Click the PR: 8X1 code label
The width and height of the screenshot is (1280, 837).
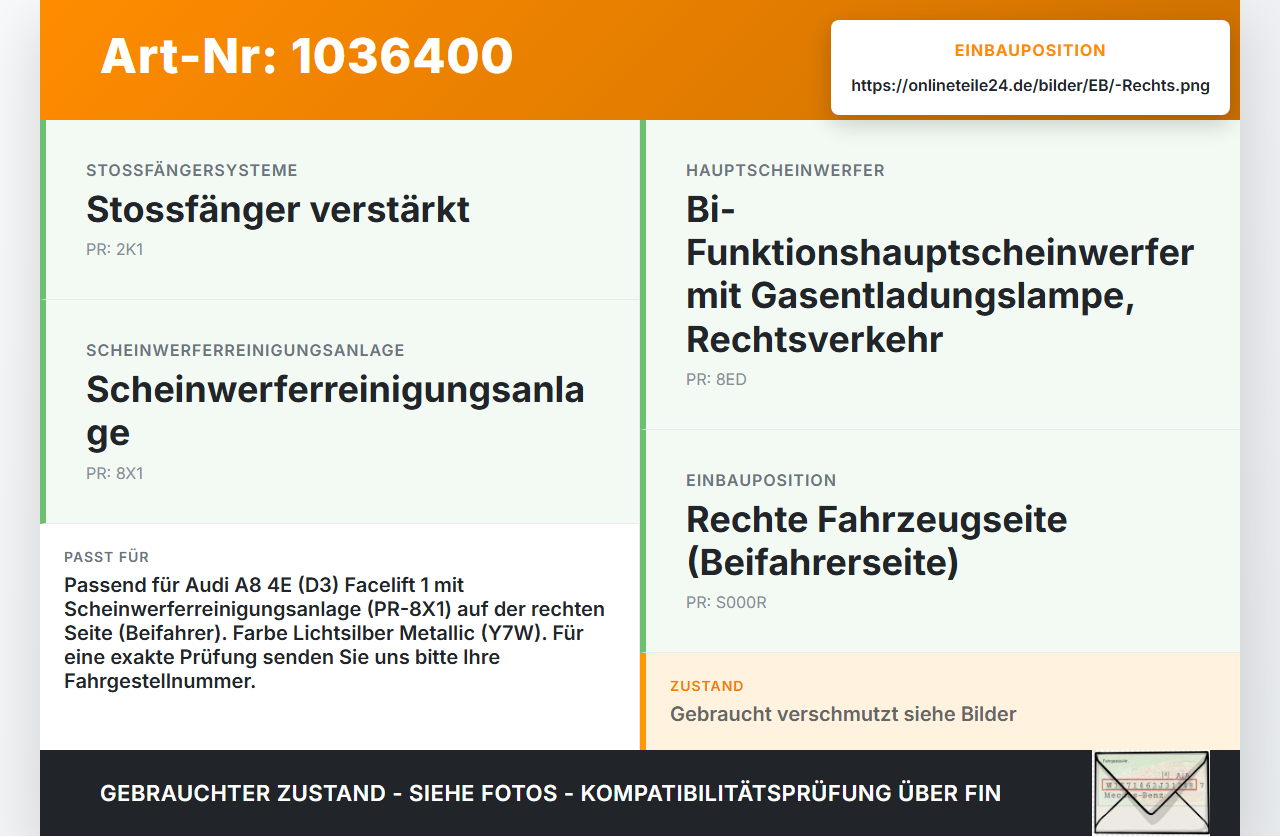pyautogui.click(x=115, y=474)
